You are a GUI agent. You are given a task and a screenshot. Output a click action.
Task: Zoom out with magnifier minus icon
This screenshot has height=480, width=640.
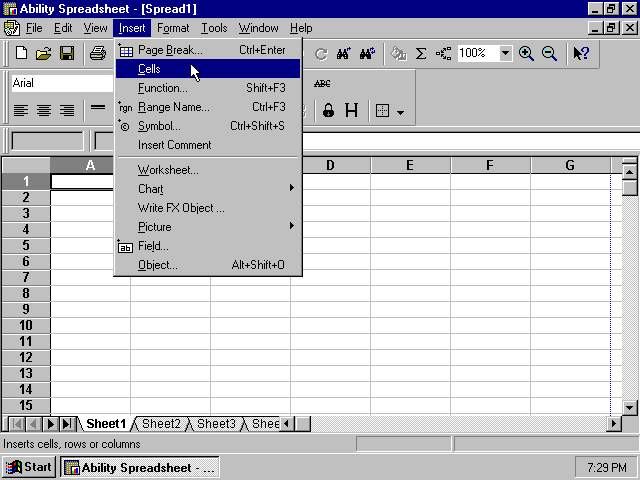[x=549, y=53]
